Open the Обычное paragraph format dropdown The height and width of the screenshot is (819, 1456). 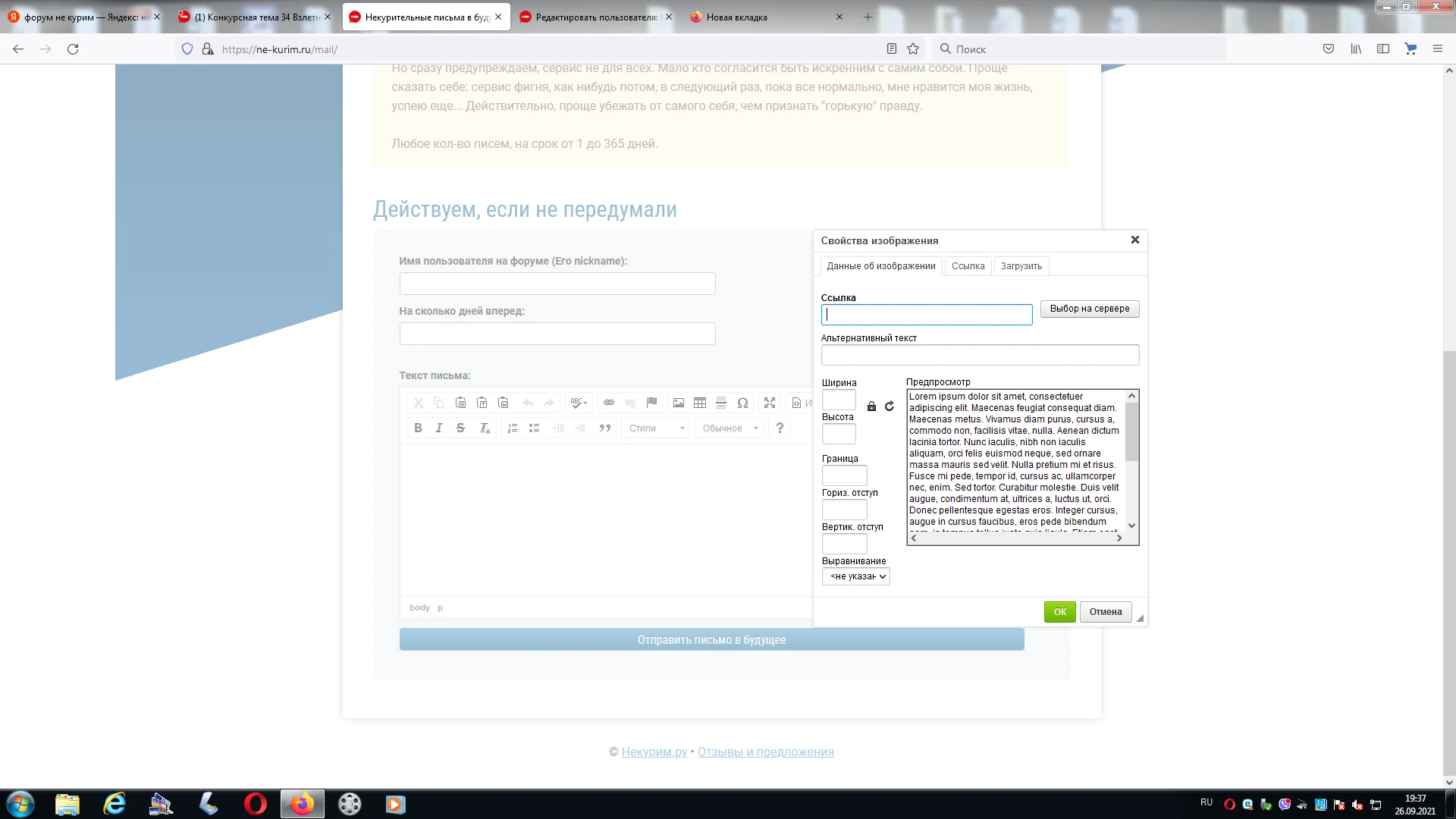coord(730,428)
